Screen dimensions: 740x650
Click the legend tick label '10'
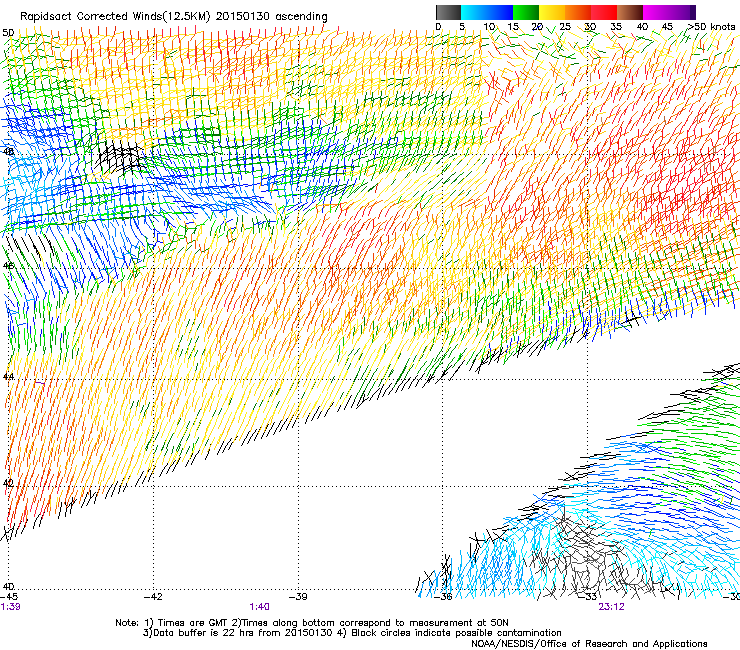pos(489,27)
